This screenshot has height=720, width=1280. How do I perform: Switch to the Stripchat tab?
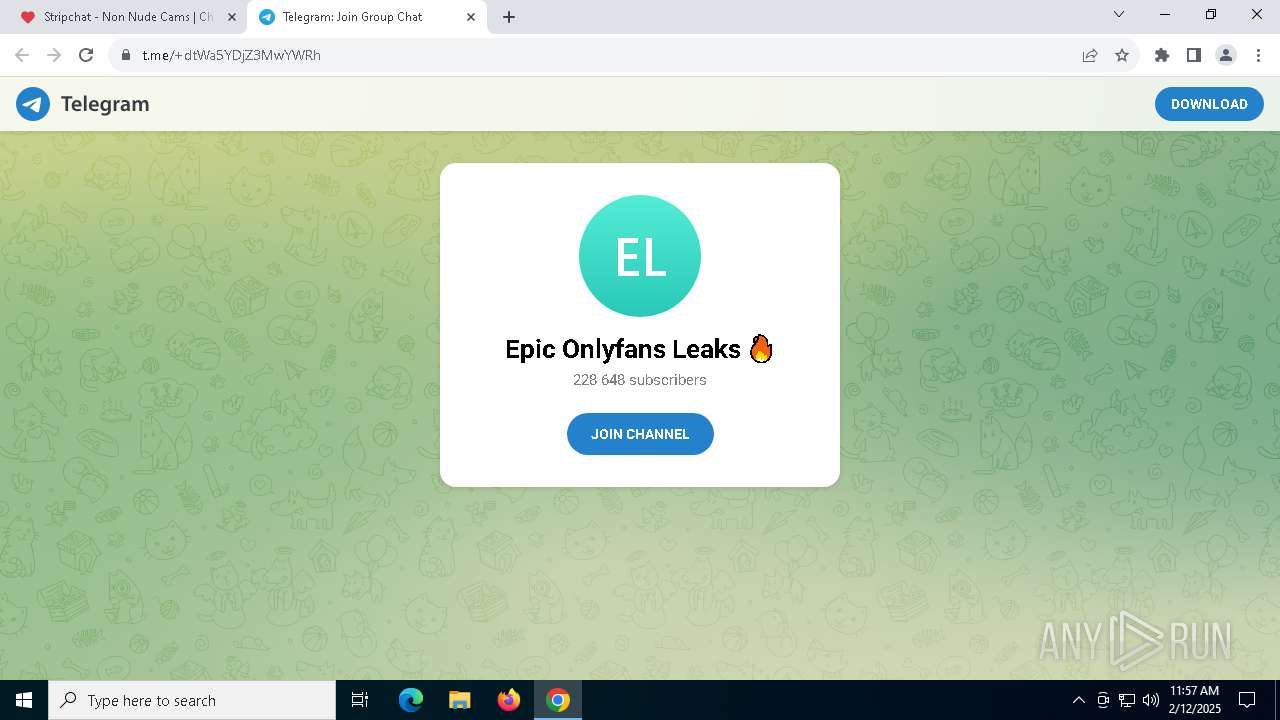point(128,17)
